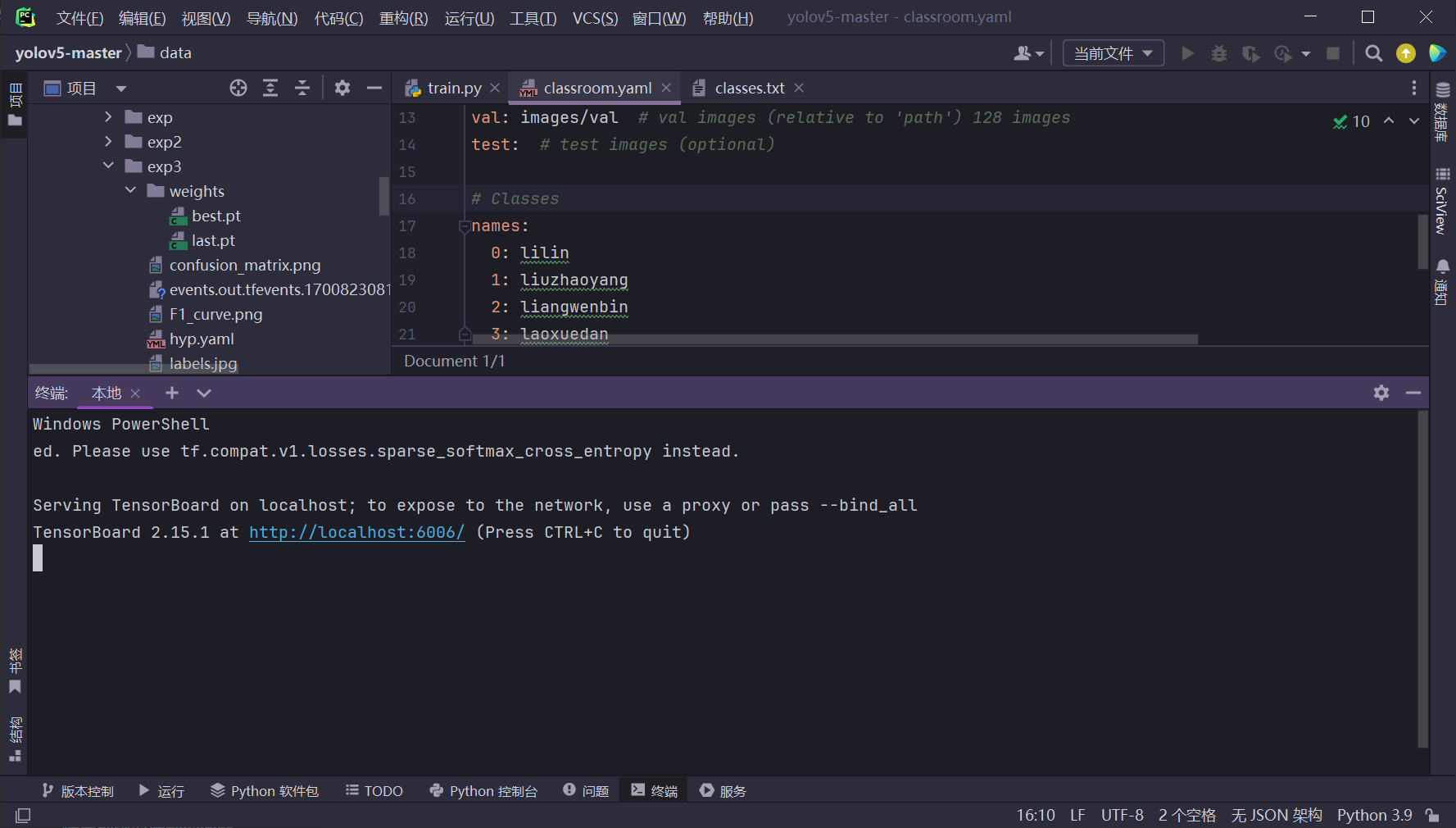The height and width of the screenshot is (828, 1456).
Task: Expand the exp folder
Action: tap(108, 117)
